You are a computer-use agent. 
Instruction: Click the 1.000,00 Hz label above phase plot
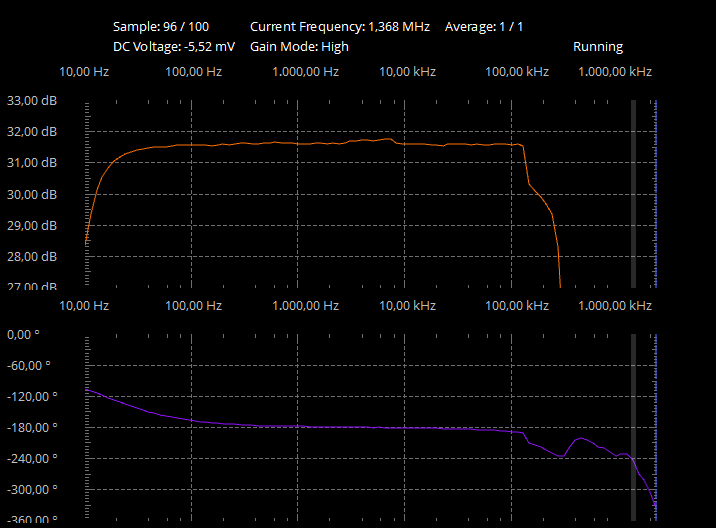coord(305,306)
